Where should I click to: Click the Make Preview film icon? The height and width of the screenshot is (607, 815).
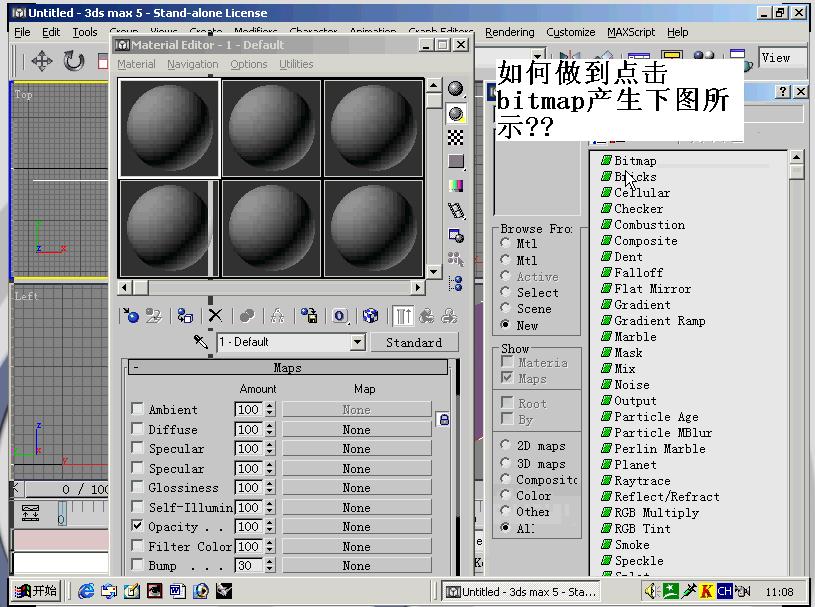pos(456,210)
